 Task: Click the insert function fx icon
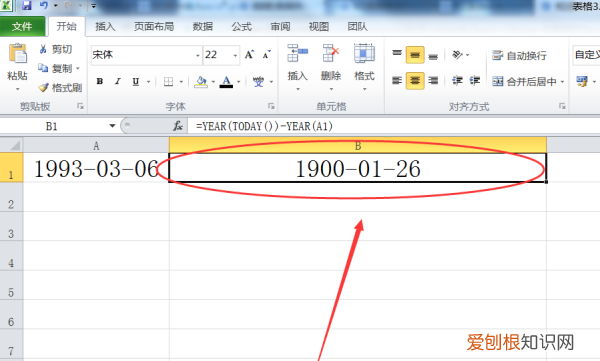178,126
